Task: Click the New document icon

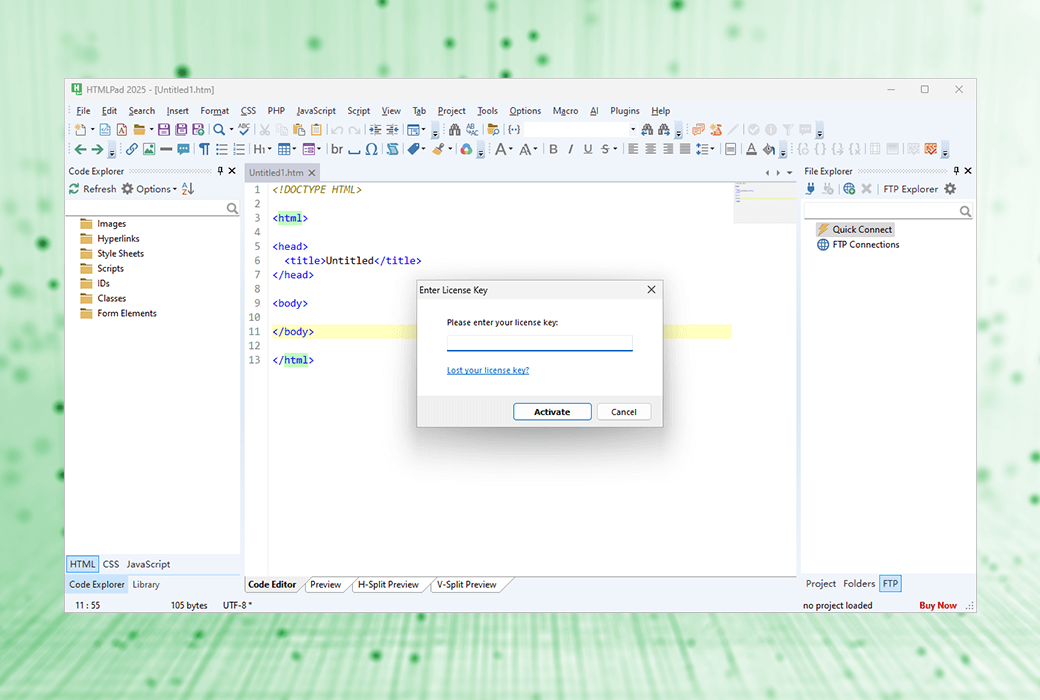Action: point(80,129)
